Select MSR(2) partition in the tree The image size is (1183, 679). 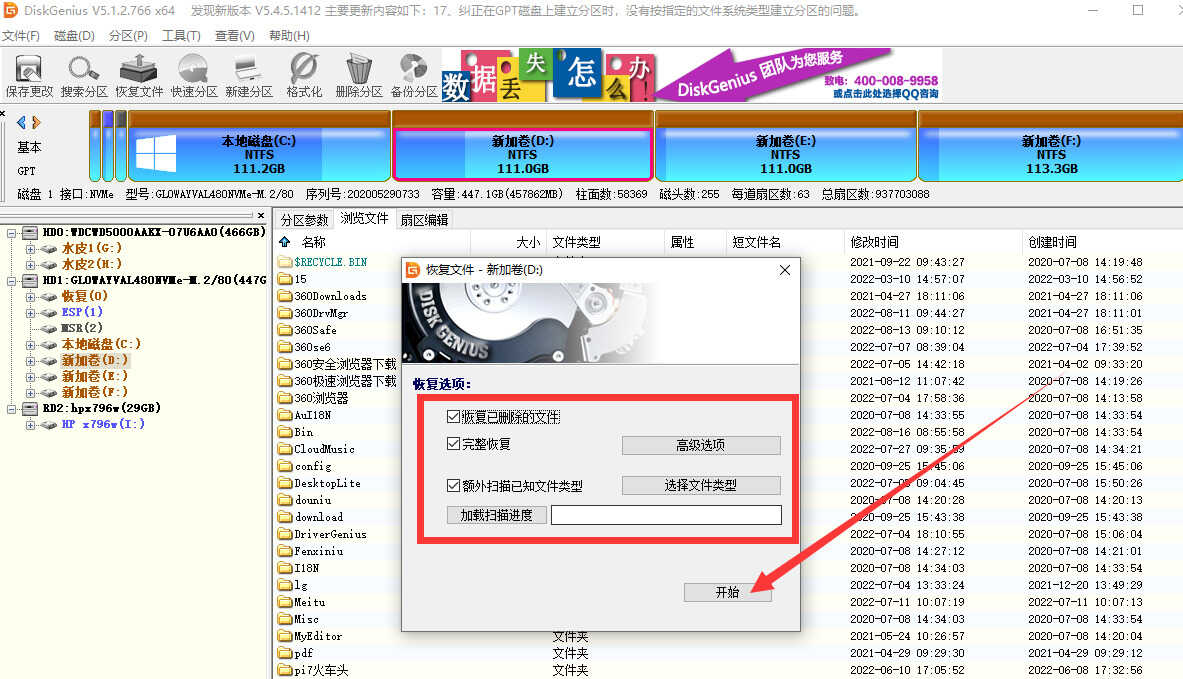(x=81, y=328)
